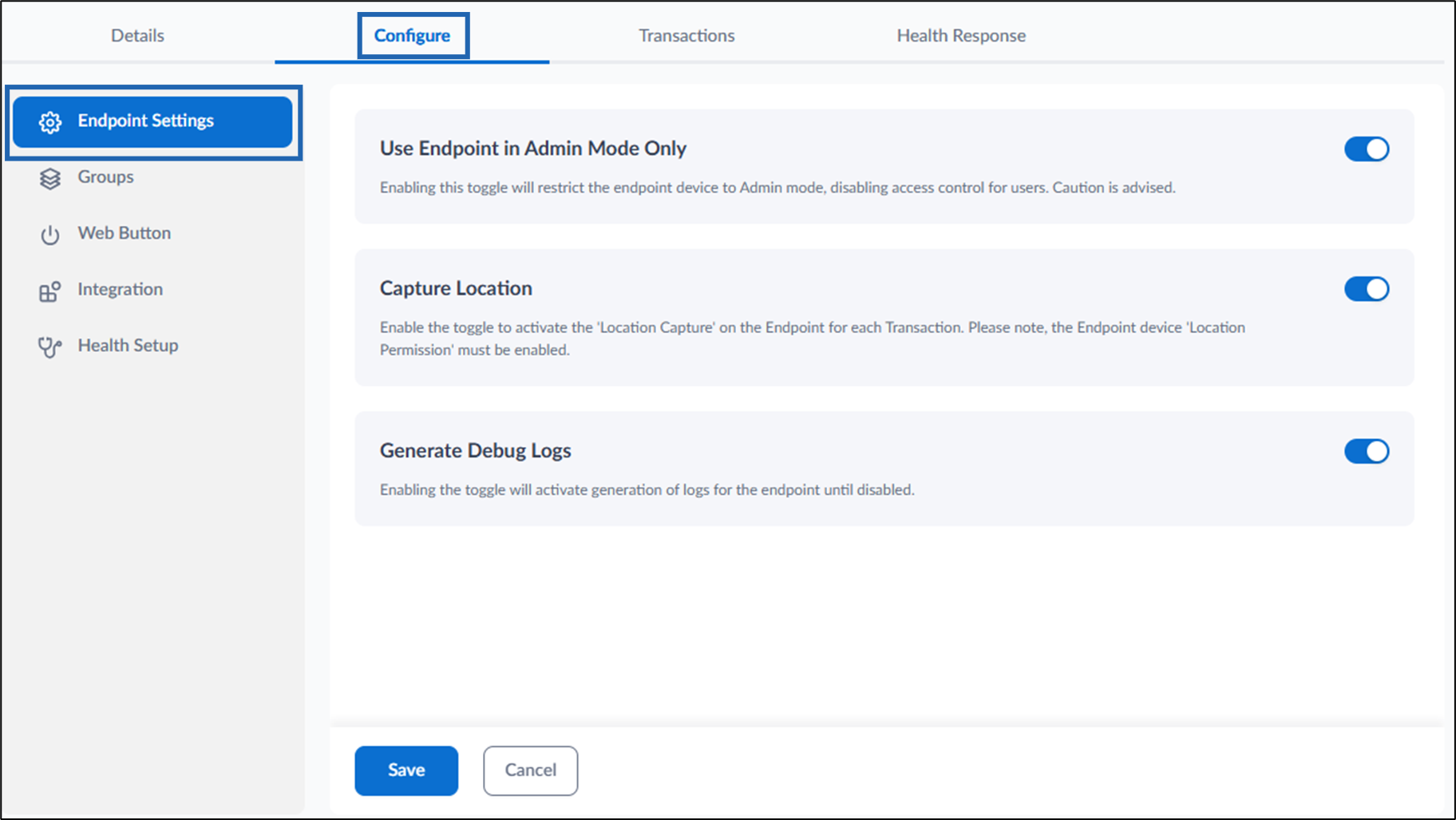
Task: Click the Location Permission description text
Action: pyautogui.click(x=812, y=339)
